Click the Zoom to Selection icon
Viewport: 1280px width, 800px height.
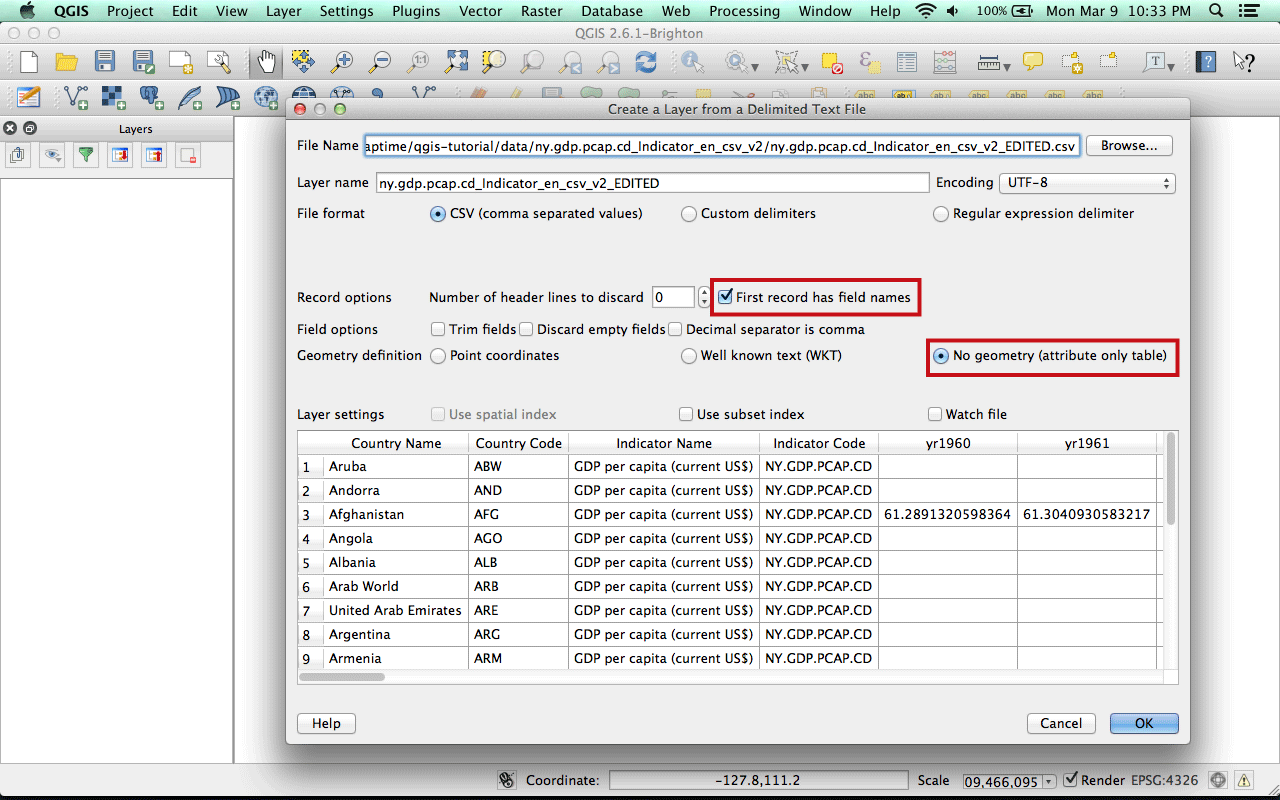pyautogui.click(x=494, y=62)
